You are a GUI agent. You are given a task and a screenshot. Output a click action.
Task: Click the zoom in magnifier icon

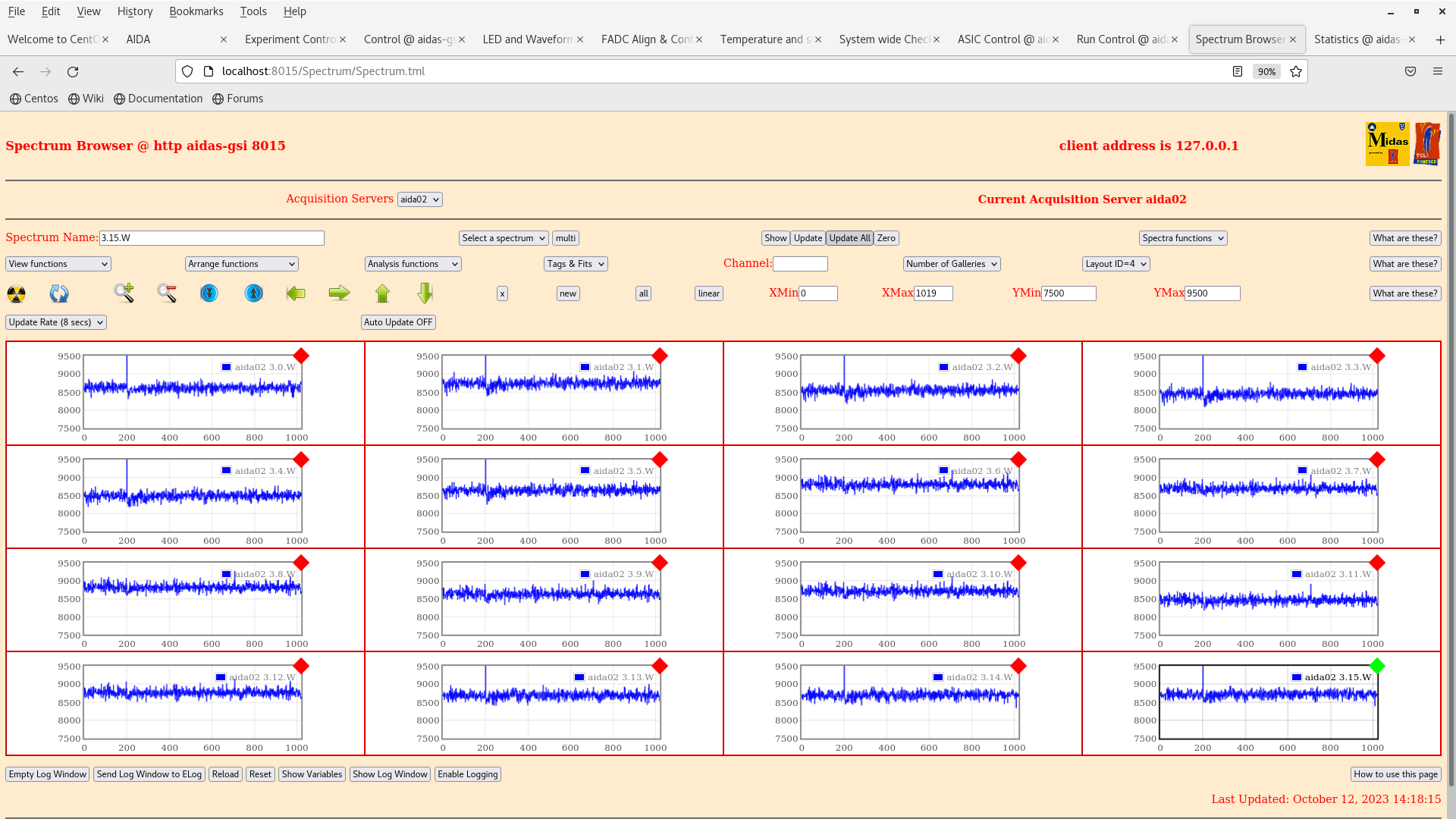[x=124, y=293]
